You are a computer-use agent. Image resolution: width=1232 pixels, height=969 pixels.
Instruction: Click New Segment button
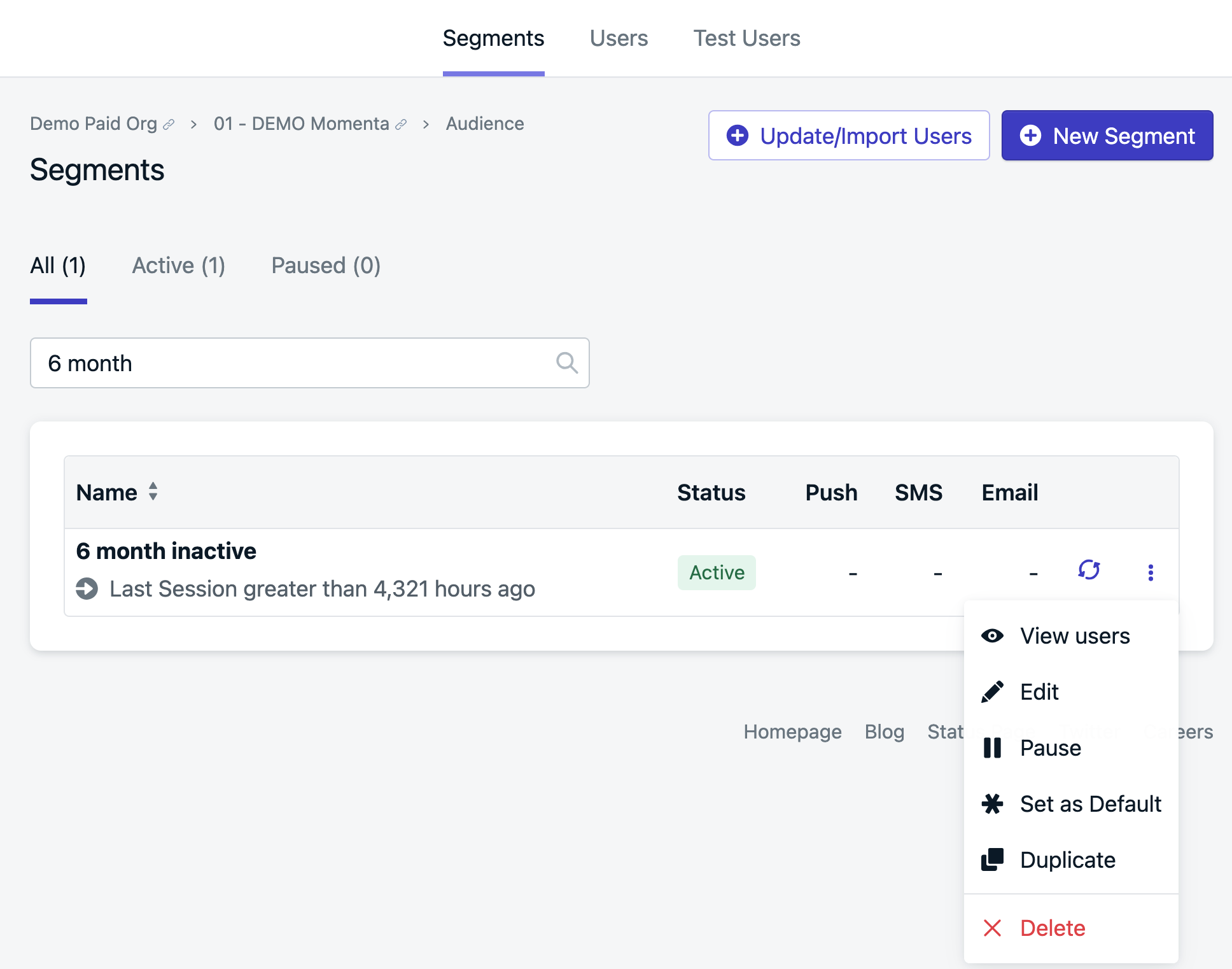[x=1107, y=136]
